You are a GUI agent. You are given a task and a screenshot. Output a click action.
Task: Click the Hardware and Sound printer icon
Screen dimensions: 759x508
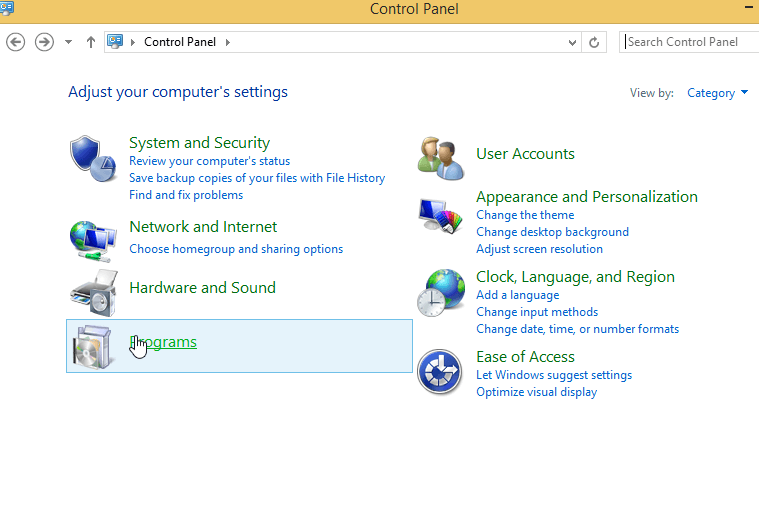94,293
